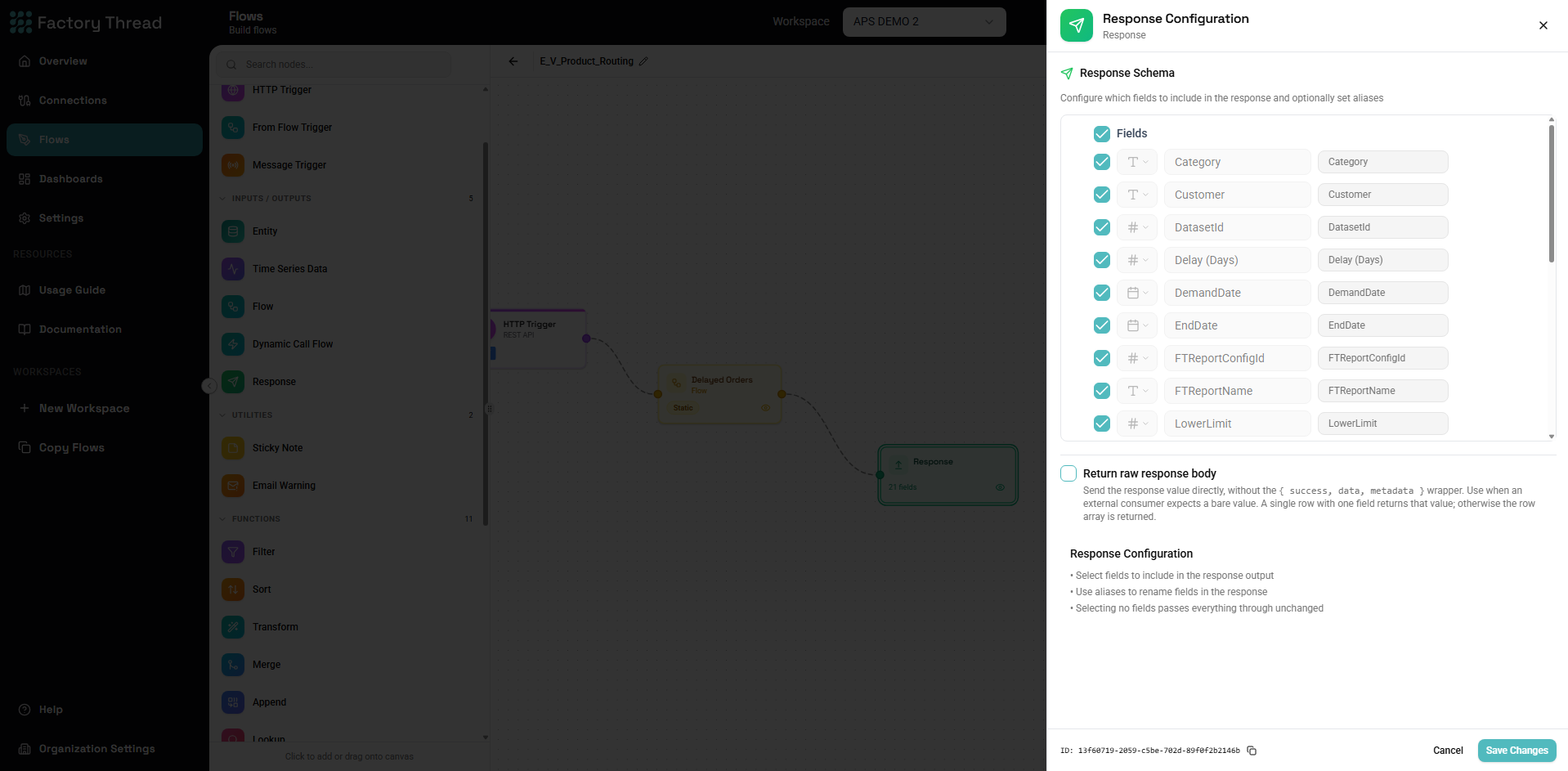The width and height of the screenshot is (1568, 771).
Task: Toggle the Fields select-all checkbox
Action: 1102,133
